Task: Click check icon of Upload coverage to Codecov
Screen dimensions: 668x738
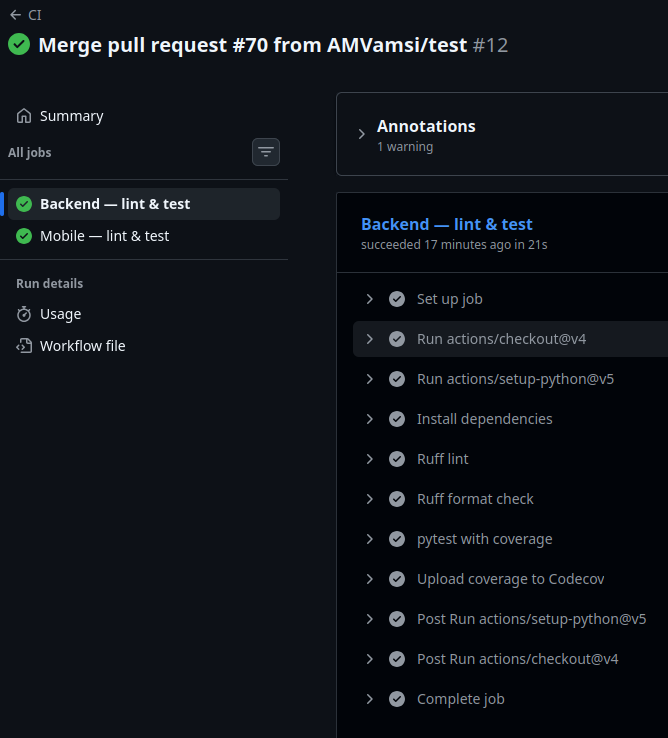Action: click(x=397, y=579)
